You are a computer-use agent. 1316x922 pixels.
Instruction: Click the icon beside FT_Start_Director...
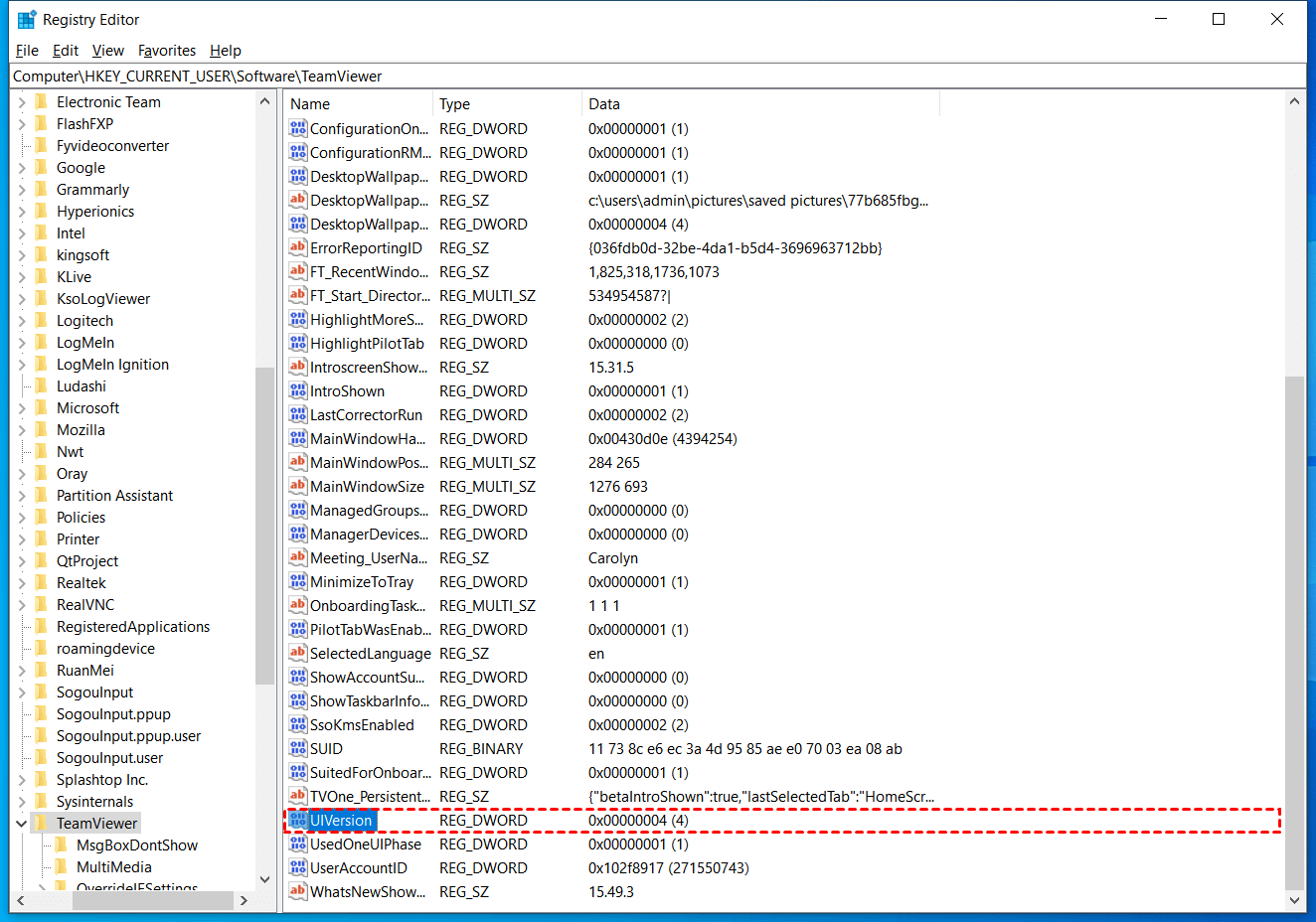point(297,295)
